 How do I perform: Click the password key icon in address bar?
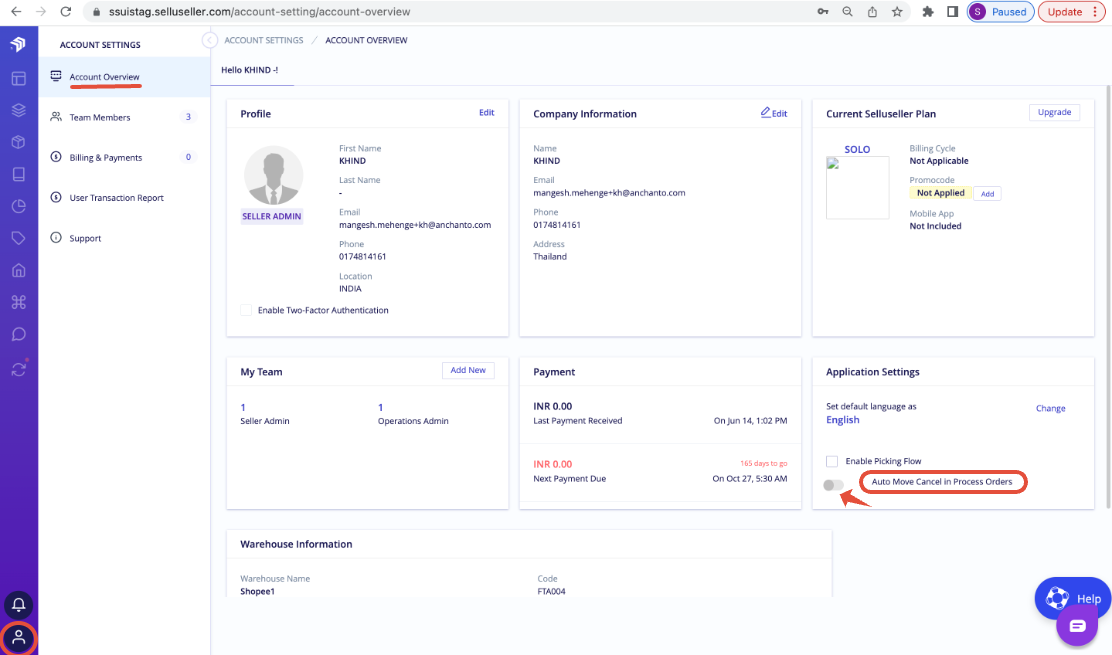pos(823,11)
